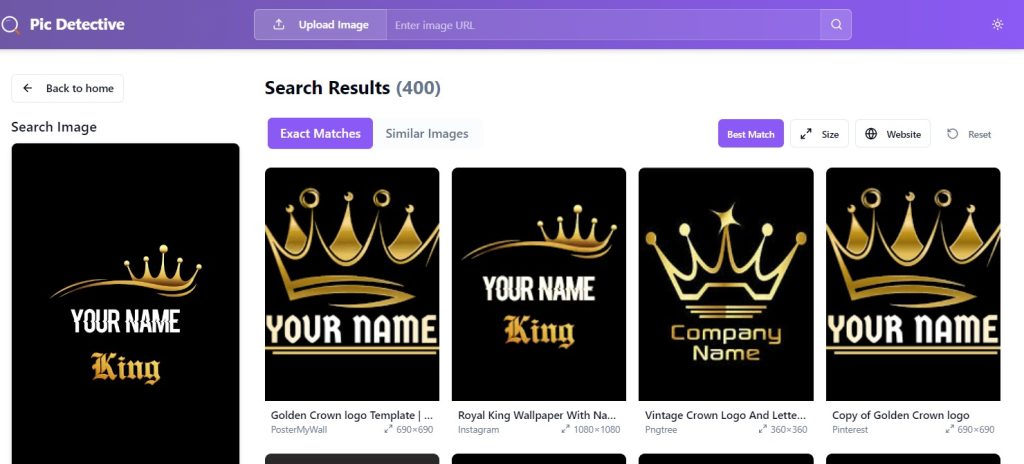Screen dimensions: 1024x464
Task: Click the Pic Detective magnifier logo
Action: [10, 25]
